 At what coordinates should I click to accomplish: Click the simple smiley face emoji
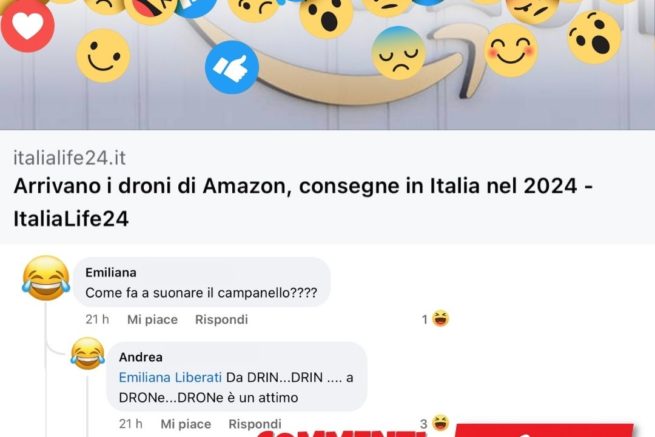click(103, 56)
